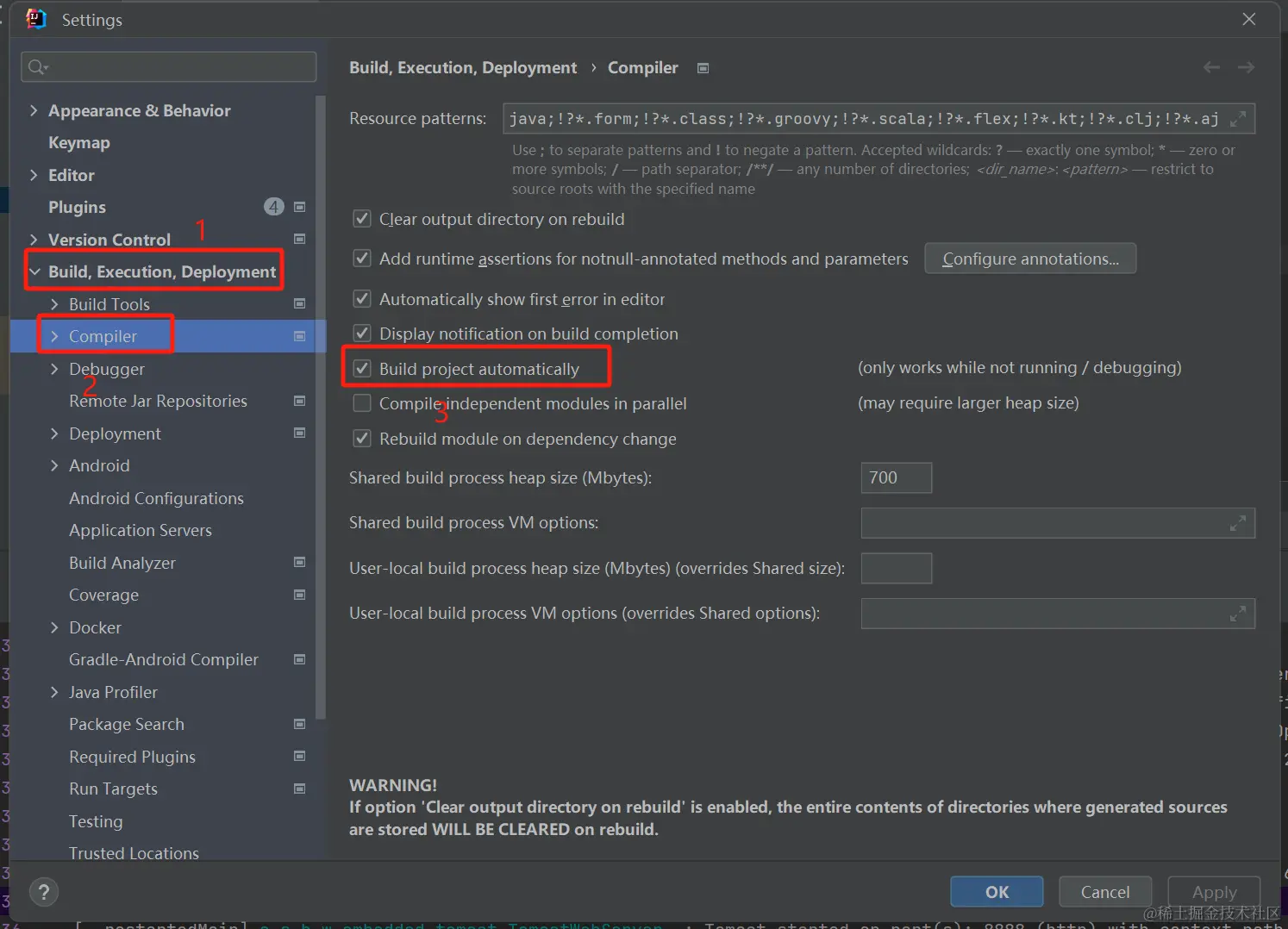Open the Testing settings page
This screenshot has width=1288, height=929.
[x=96, y=821]
